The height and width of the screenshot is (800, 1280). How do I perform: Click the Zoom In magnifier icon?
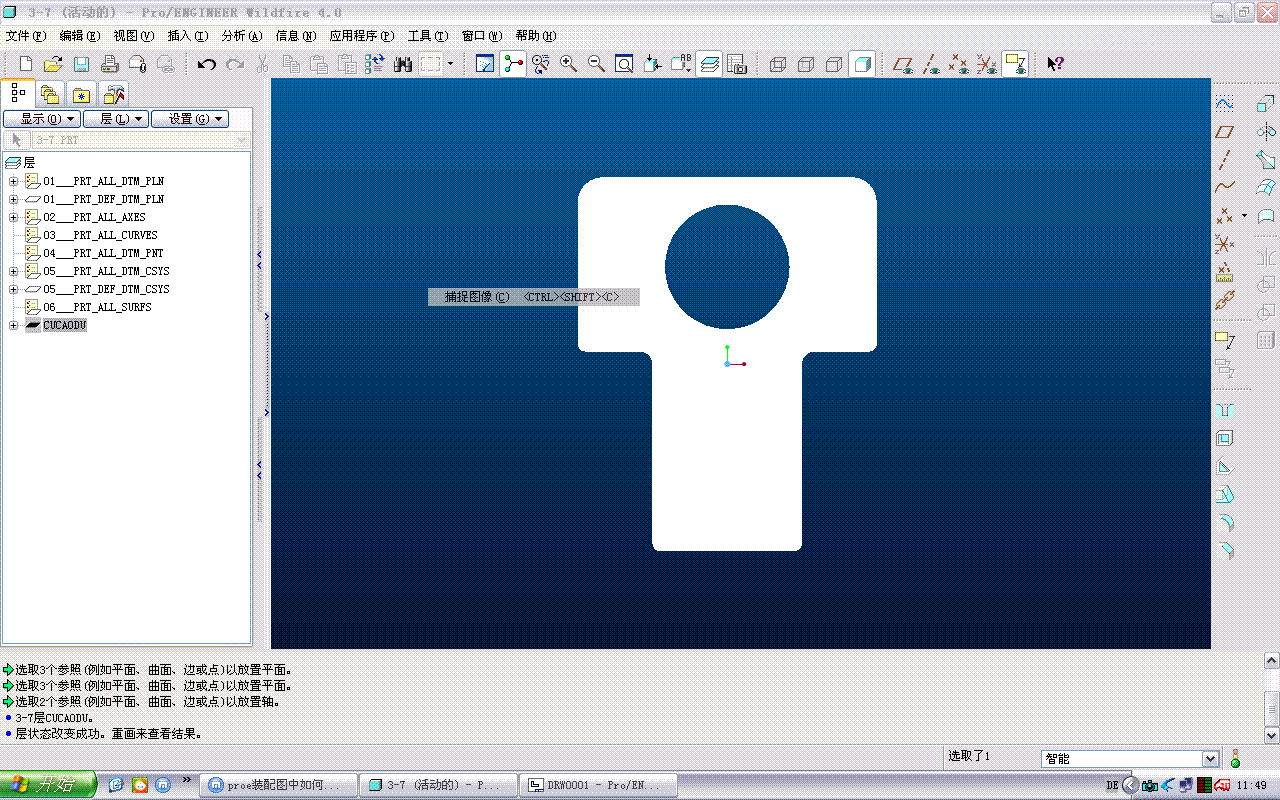point(569,64)
